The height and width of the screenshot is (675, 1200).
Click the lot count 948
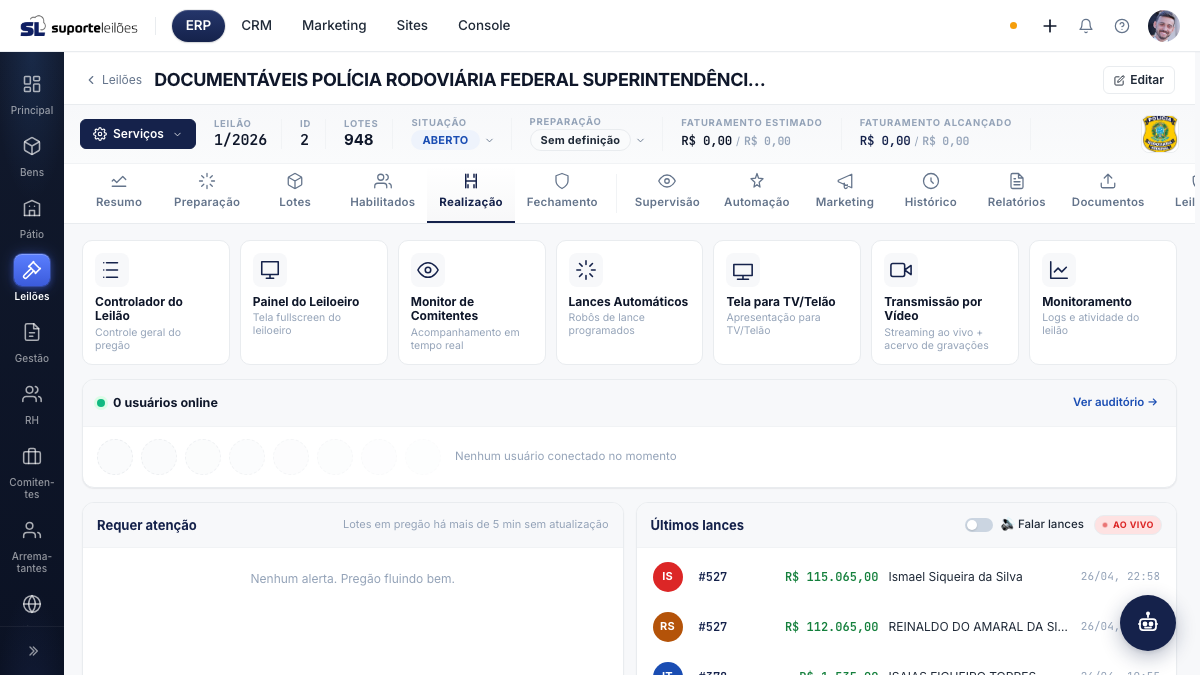(x=358, y=140)
